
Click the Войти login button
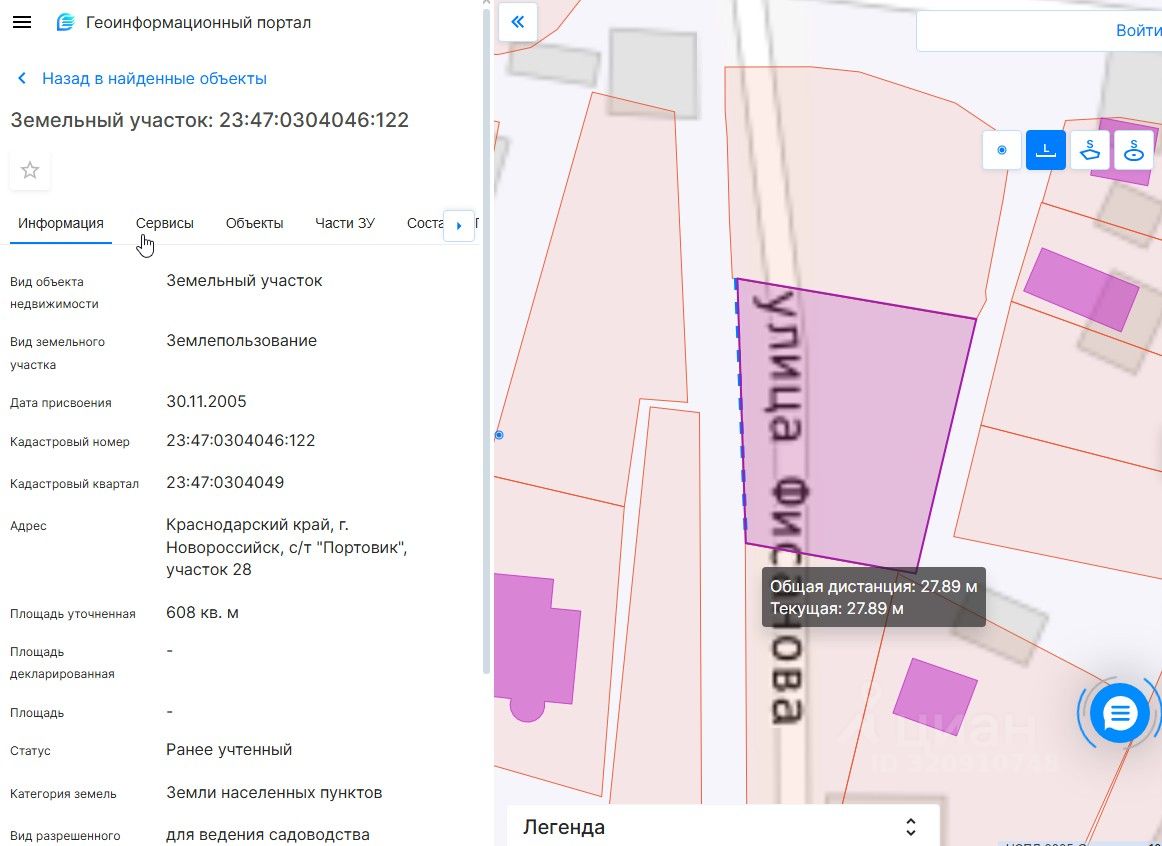tap(1138, 31)
